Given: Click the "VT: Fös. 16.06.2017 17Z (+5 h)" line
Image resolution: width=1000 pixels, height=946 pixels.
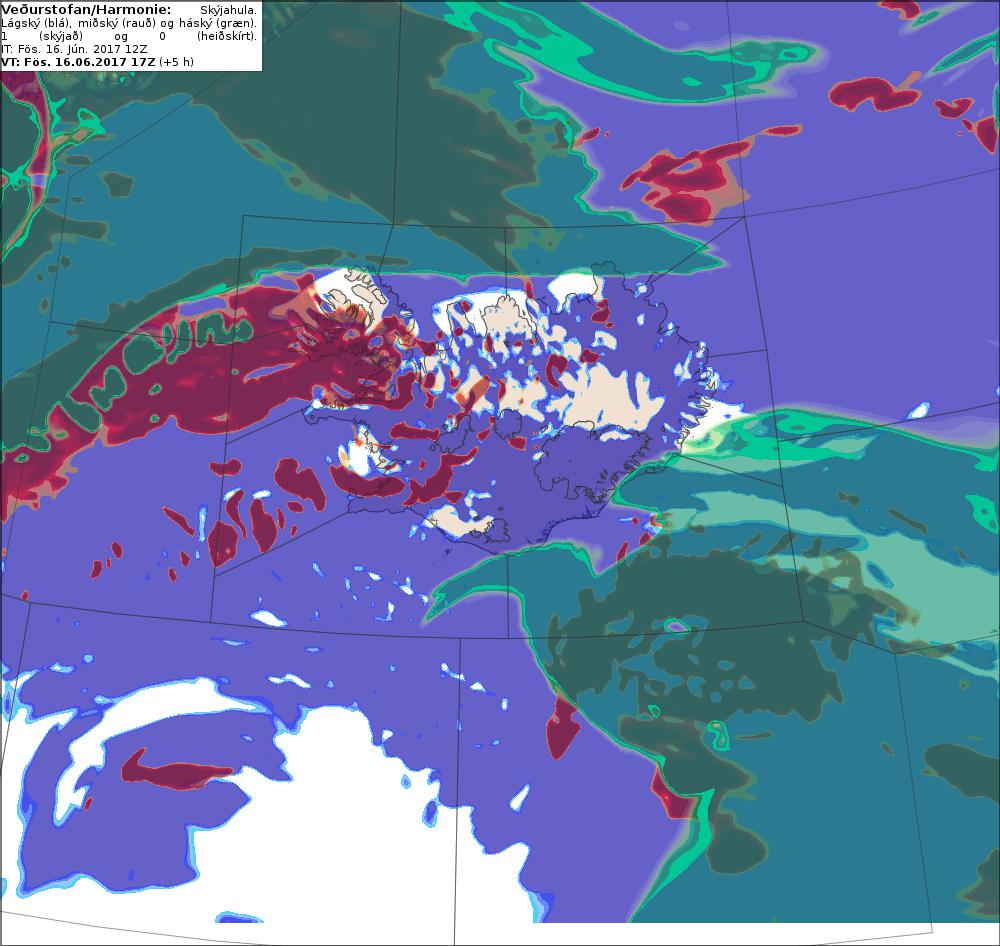Looking at the screenshot, I should 98,62.
